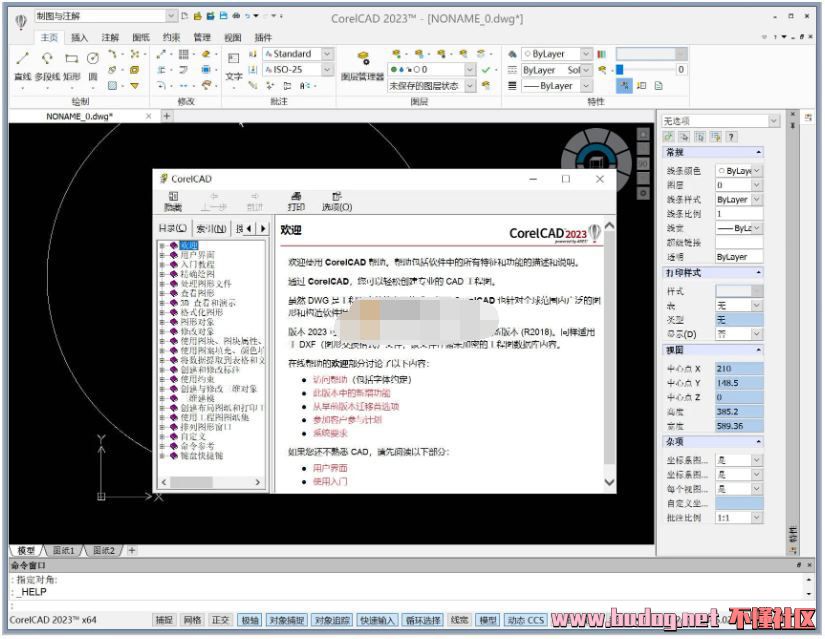Collapse the 常规 section in Properties panel
The height and width of the screenshot is (639, 825).
(758, 152)
